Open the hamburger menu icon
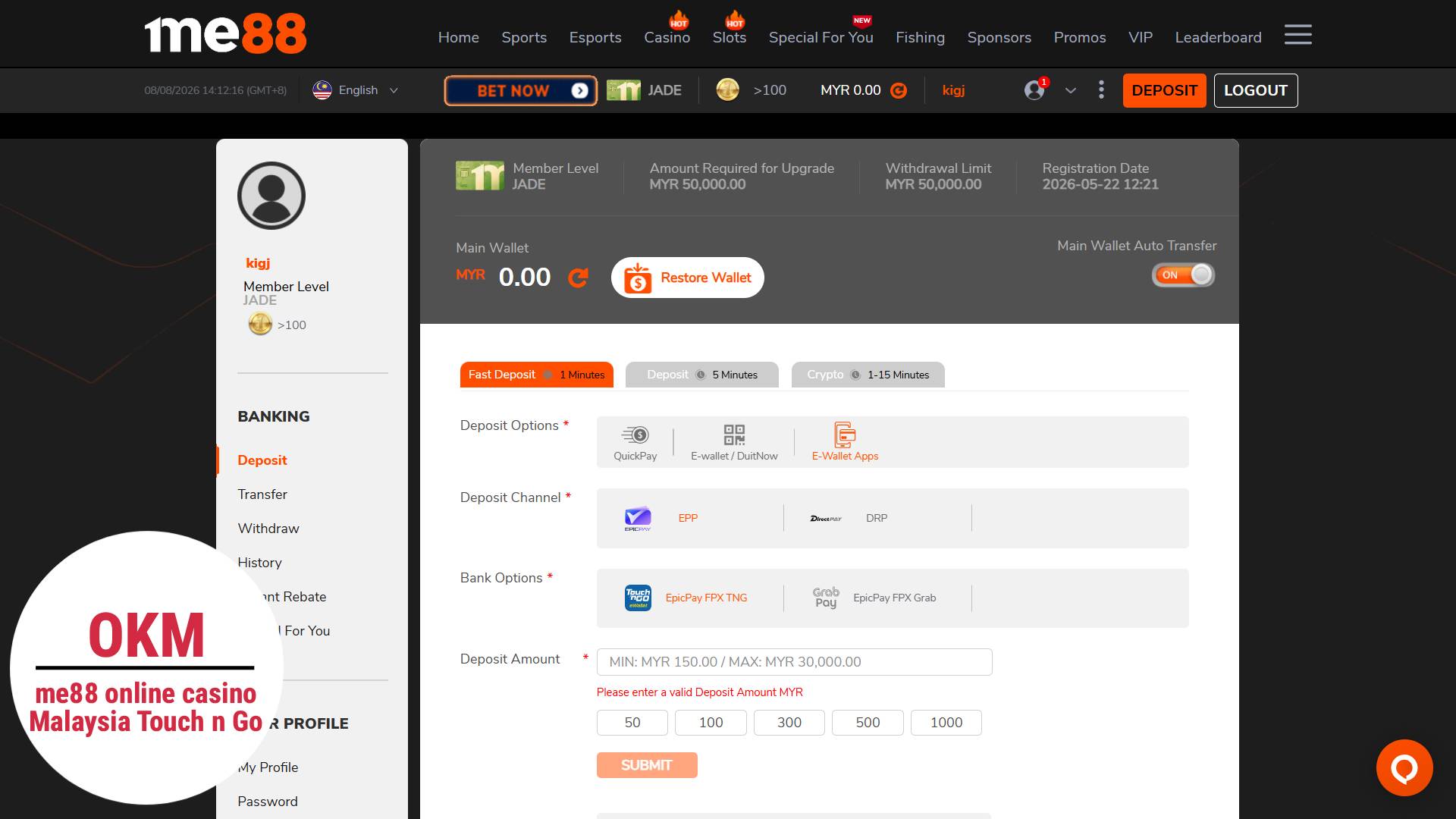Image resolution: width=1456 pixels, height=819 pixels. click(x=1298, y=35)
